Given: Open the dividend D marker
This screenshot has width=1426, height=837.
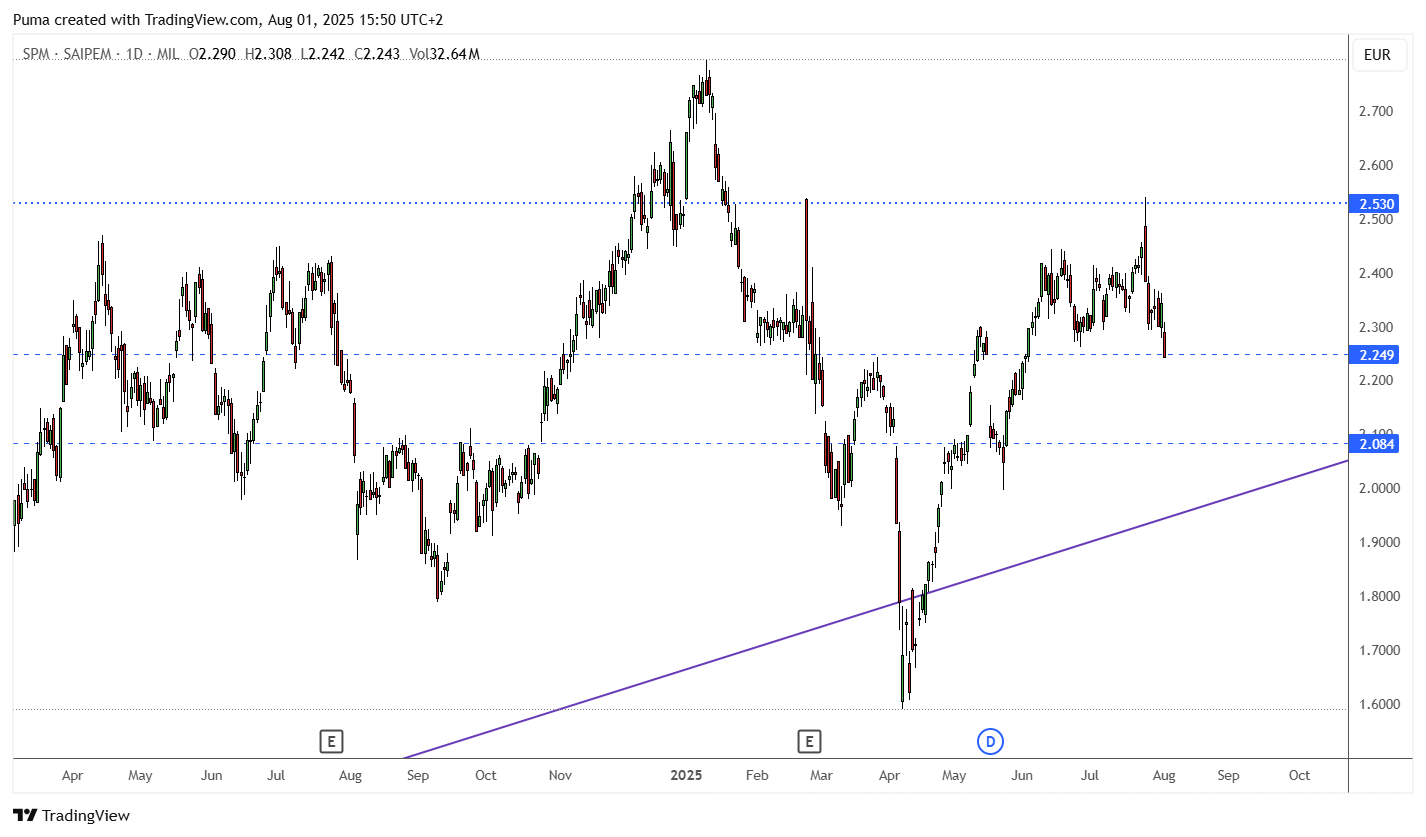Looking at the screenshot, I should [990, 741].
